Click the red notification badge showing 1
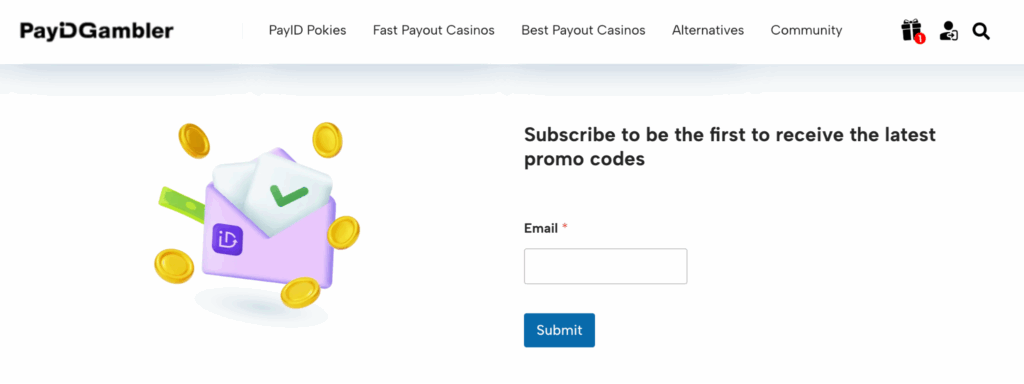 [x=920, y=39]
